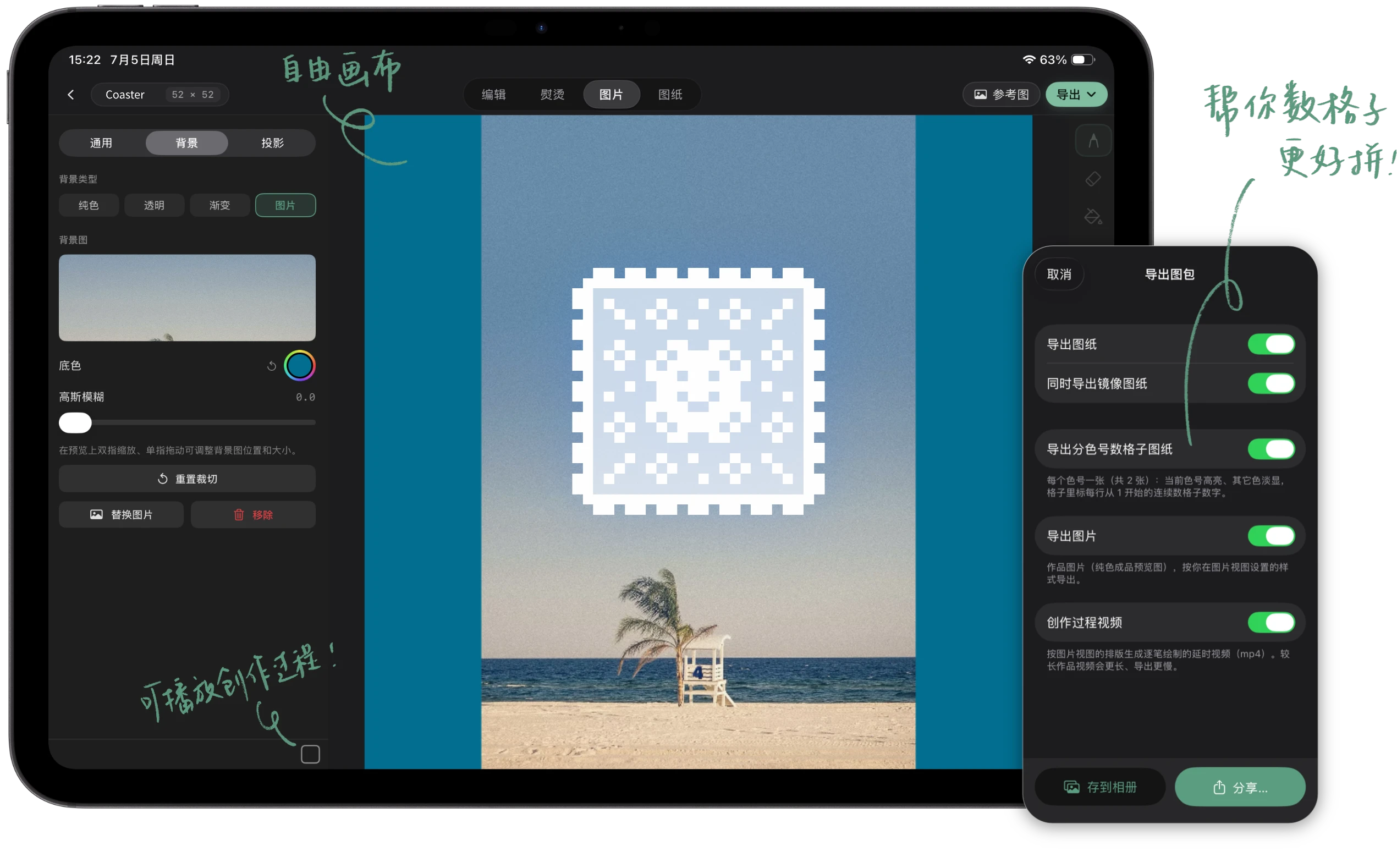This screenshot has width=1397, height=868.
Task: Switch to the 编辑 tab
Action: [493, 94]
